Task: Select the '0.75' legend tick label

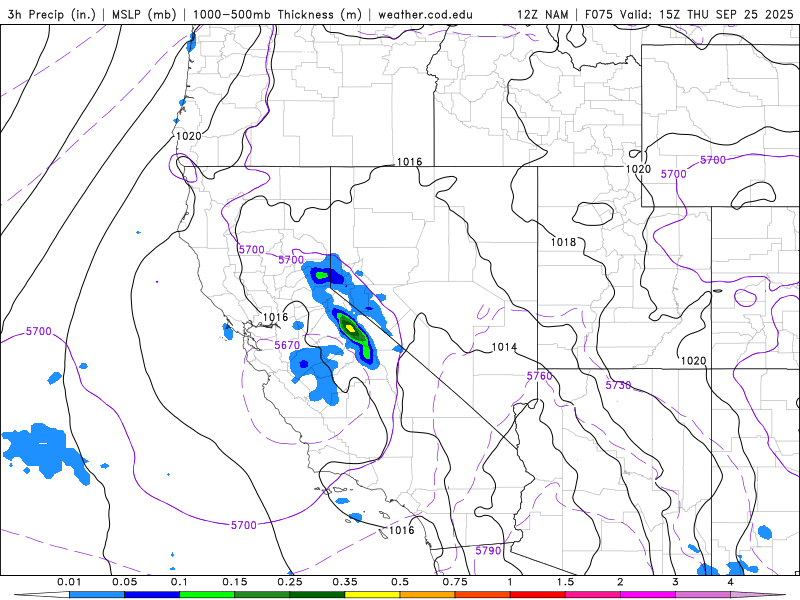Action: [x=455, y=582]
